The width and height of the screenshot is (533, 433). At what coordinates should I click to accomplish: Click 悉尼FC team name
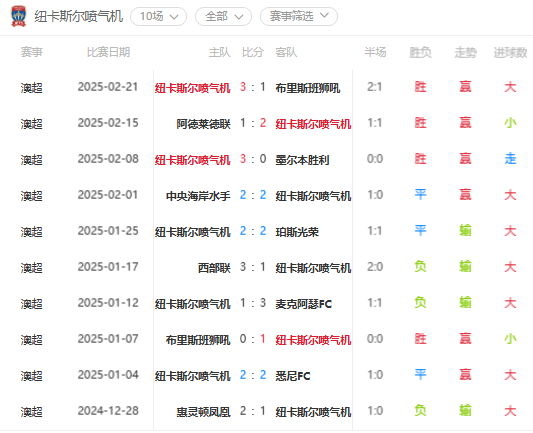pos(293,376)
